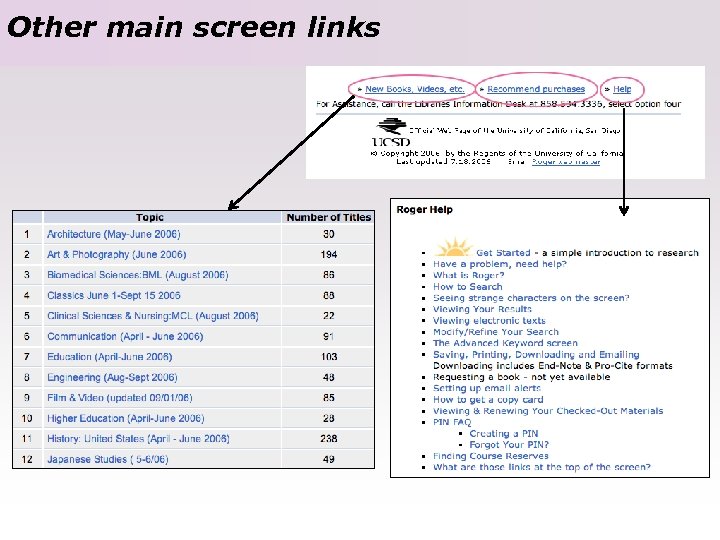Click the Number of Titles column header
The height and width of the screenshot is (540, 720).
(x=329, y=217)
